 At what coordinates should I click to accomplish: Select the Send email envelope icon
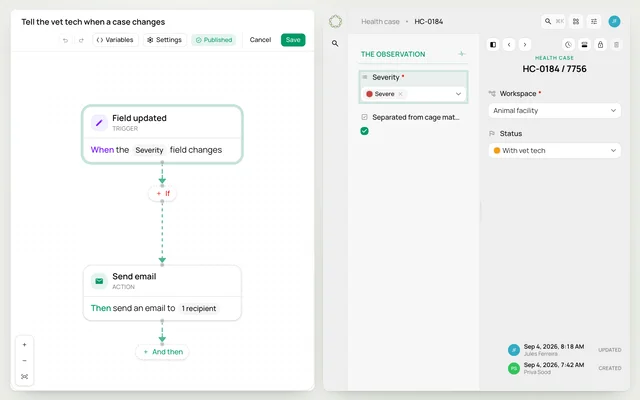99,281
